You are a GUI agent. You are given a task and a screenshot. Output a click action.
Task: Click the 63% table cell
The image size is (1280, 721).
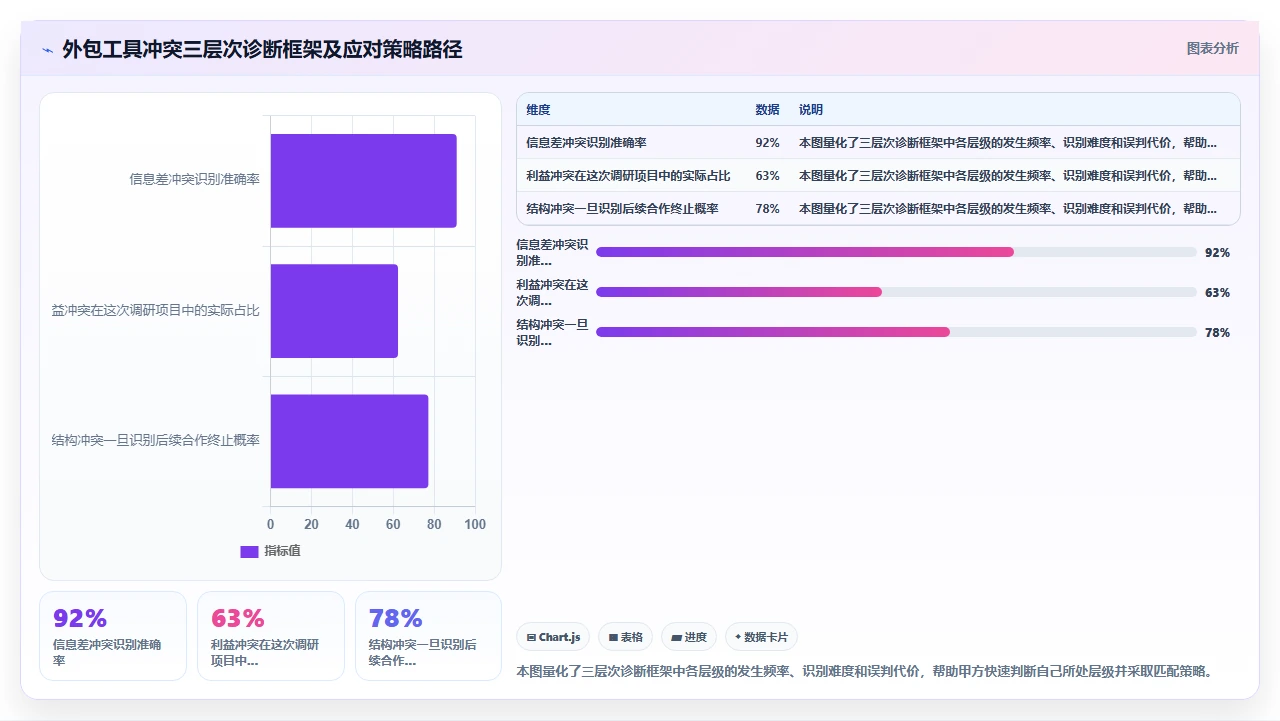tap(767, 176)
